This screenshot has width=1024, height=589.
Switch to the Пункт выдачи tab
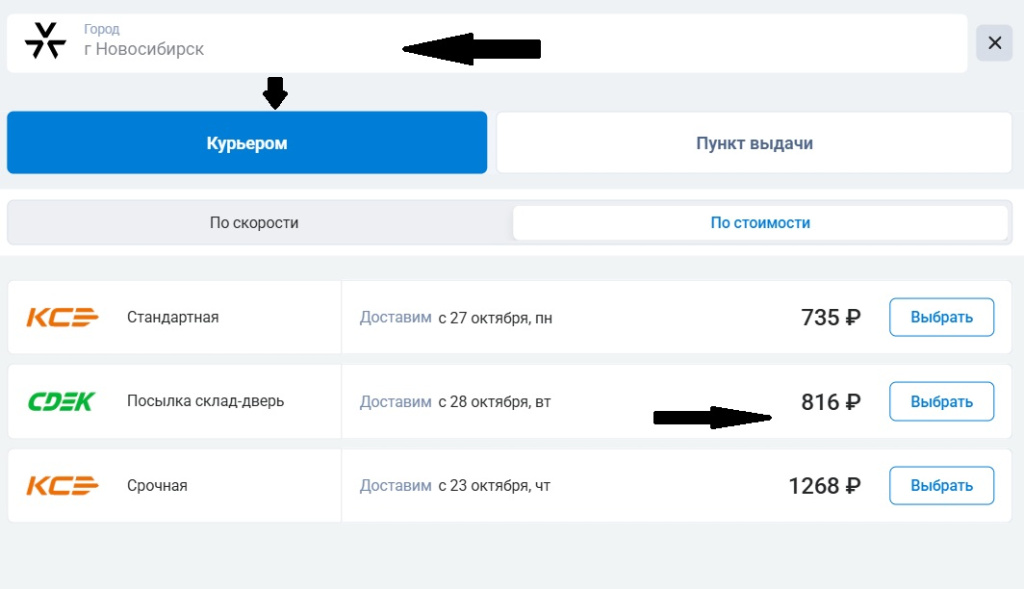tap(754, 143)
